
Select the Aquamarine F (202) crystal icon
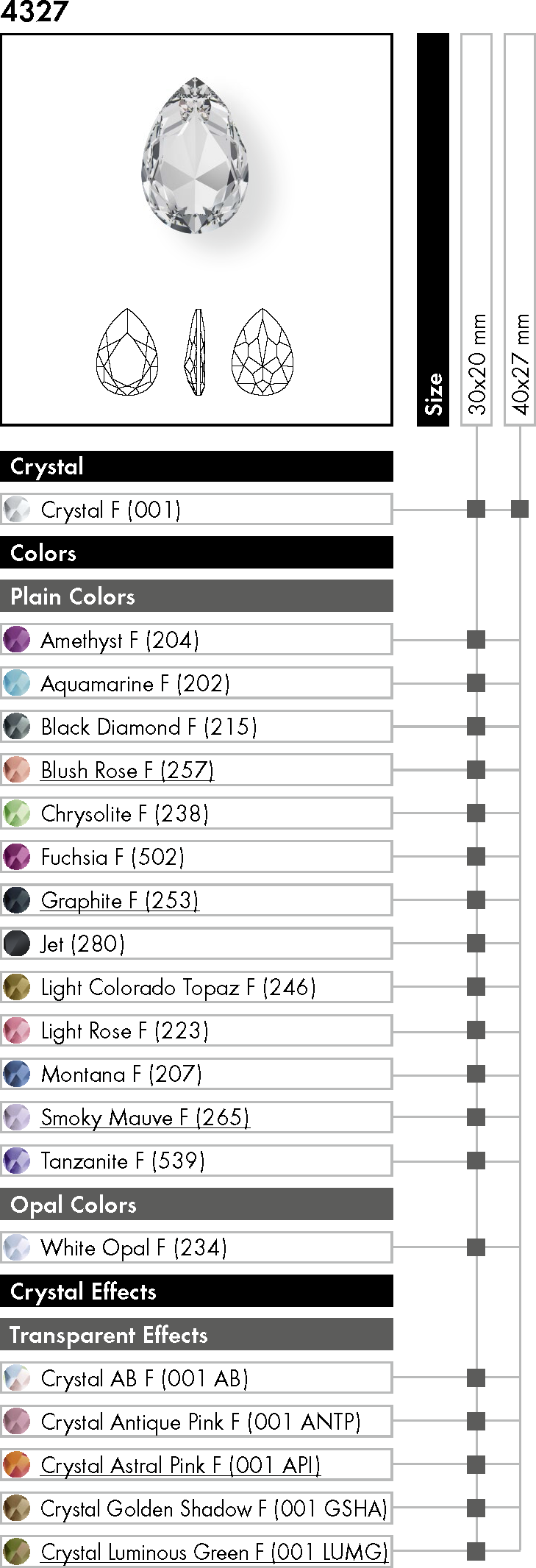click(x=16, y=683)
